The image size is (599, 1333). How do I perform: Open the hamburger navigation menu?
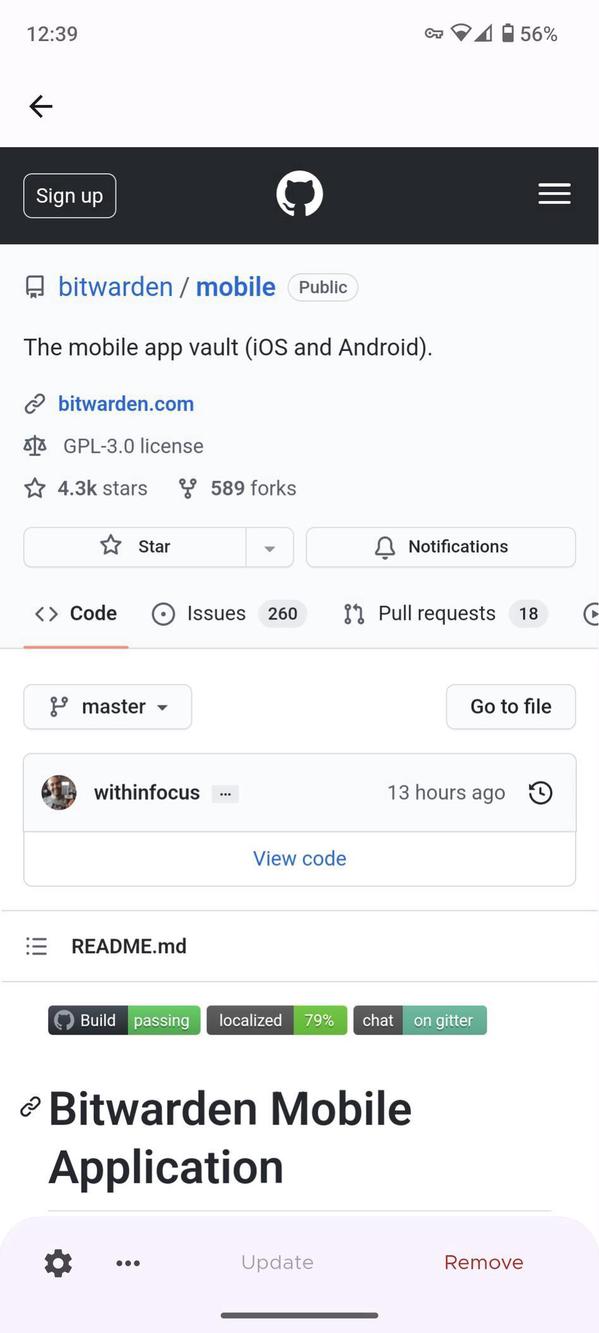pos(554,193)
